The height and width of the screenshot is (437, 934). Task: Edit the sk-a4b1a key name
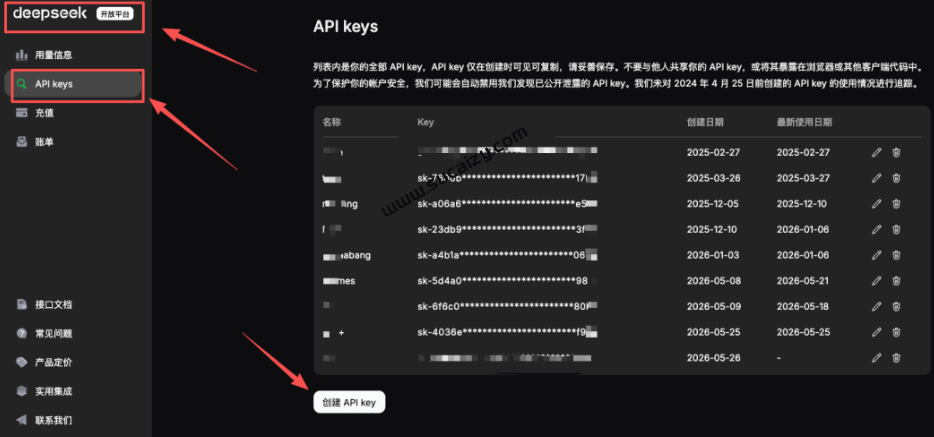pyautogui.click(x=876, y=255)
